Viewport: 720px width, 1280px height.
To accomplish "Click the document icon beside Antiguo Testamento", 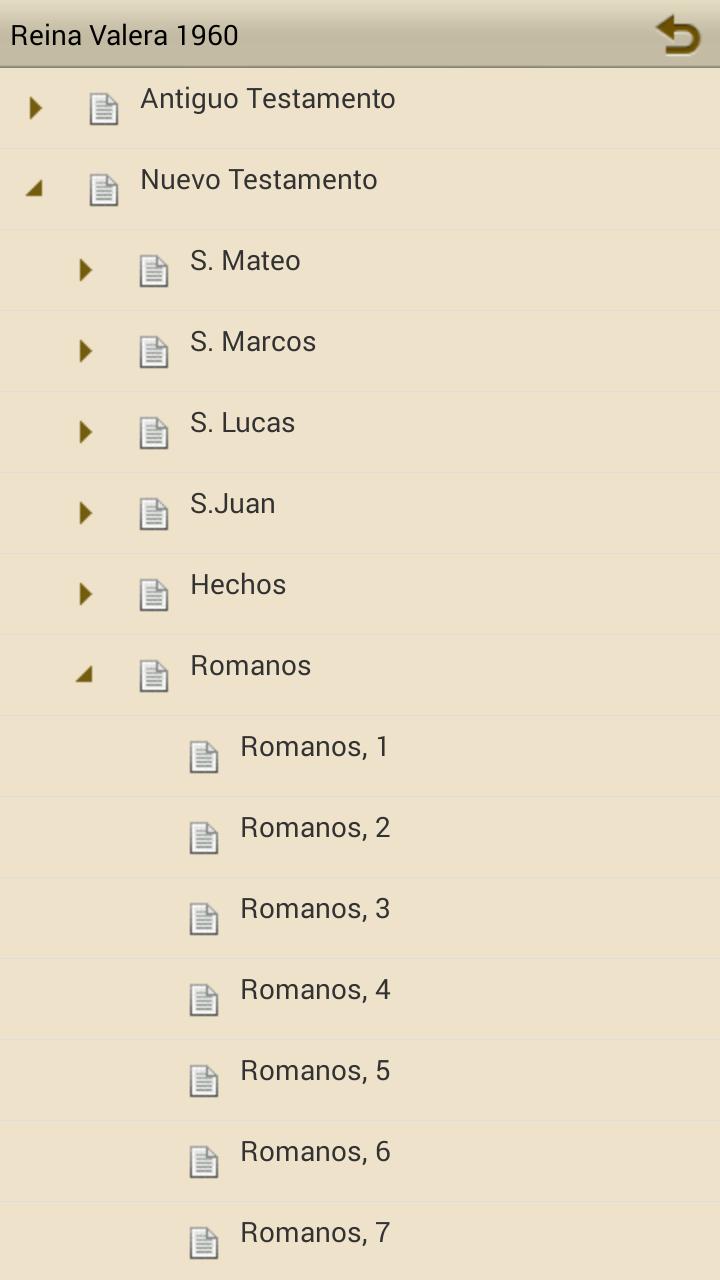I will point(104,109).
